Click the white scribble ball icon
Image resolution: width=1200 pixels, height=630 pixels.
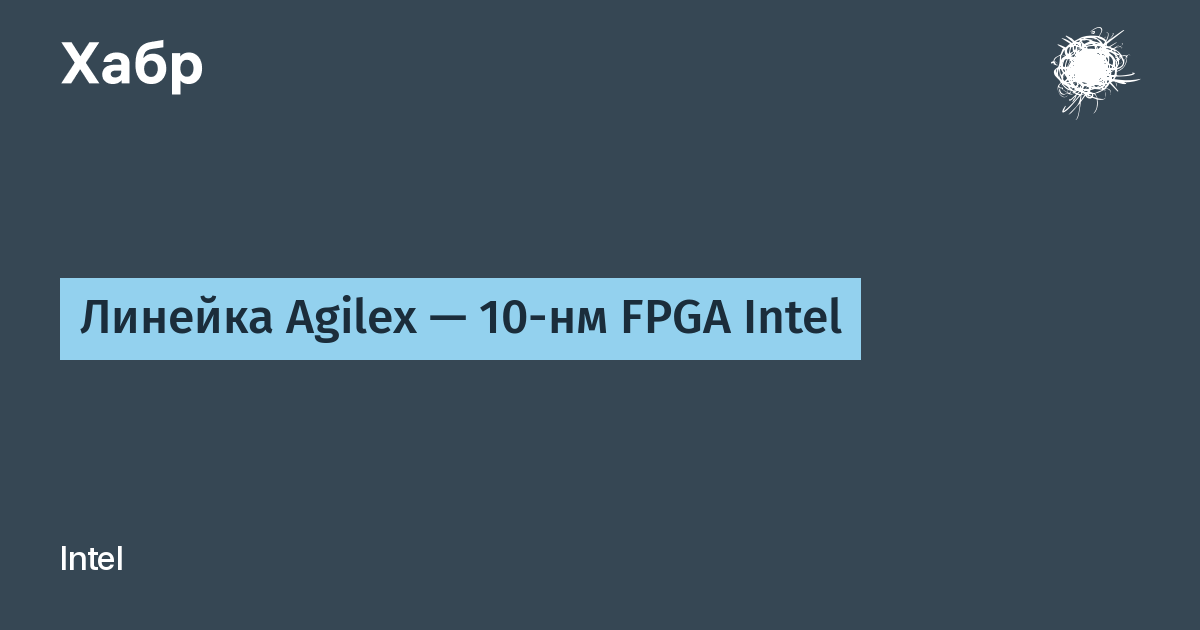[x=1091, y=71]
